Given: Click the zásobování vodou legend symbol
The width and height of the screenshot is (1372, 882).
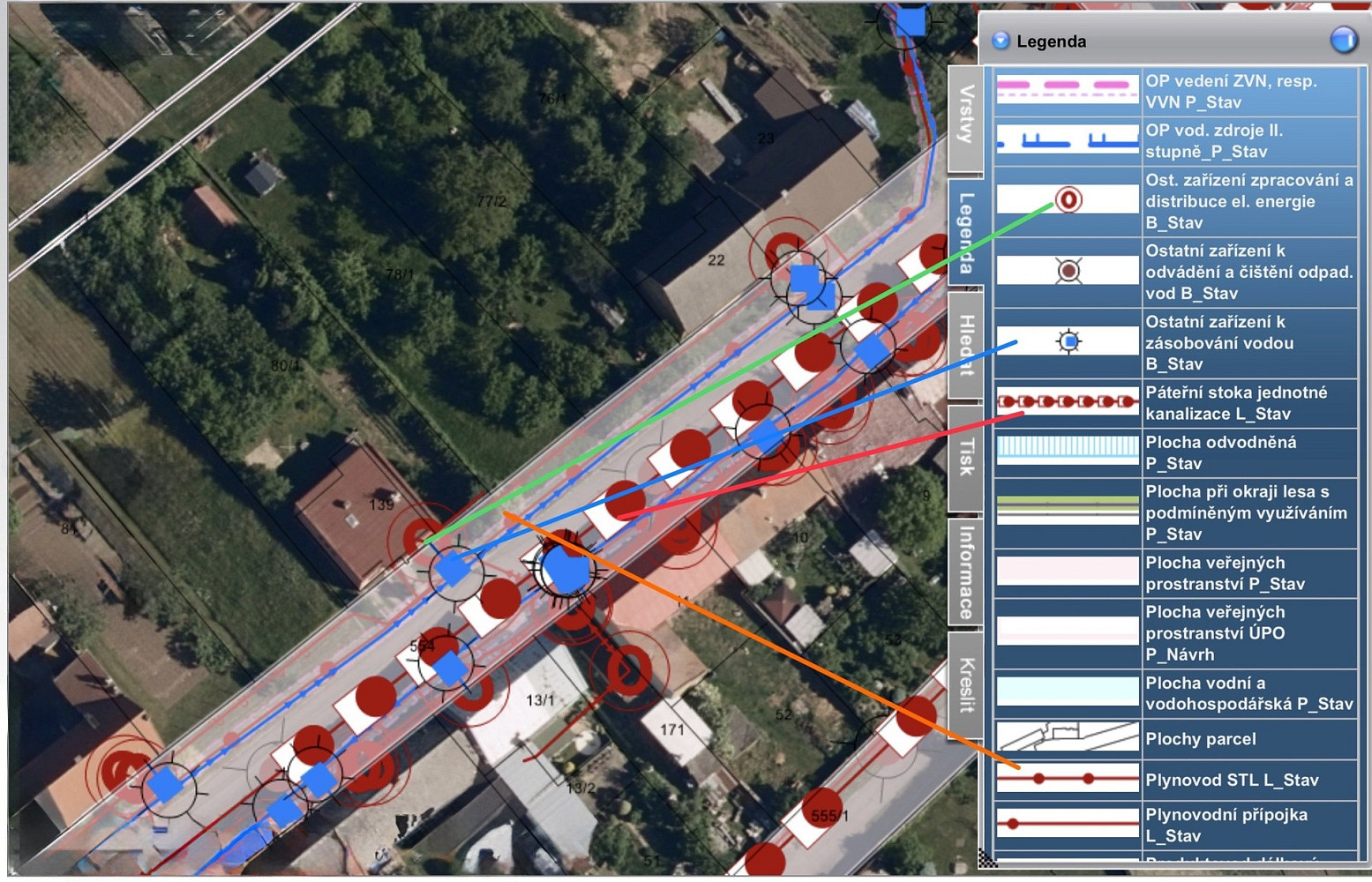Looking at the screenshot, I should tap(1068, 341).
